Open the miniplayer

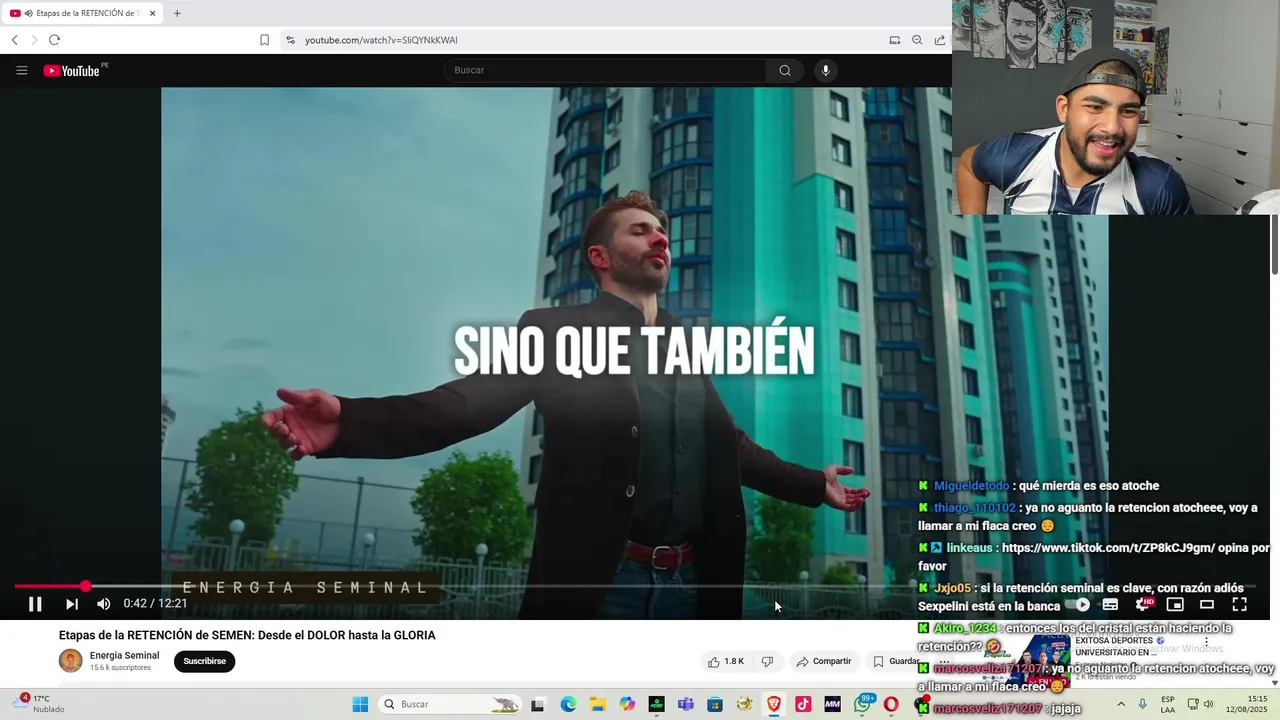point(1175,604)
